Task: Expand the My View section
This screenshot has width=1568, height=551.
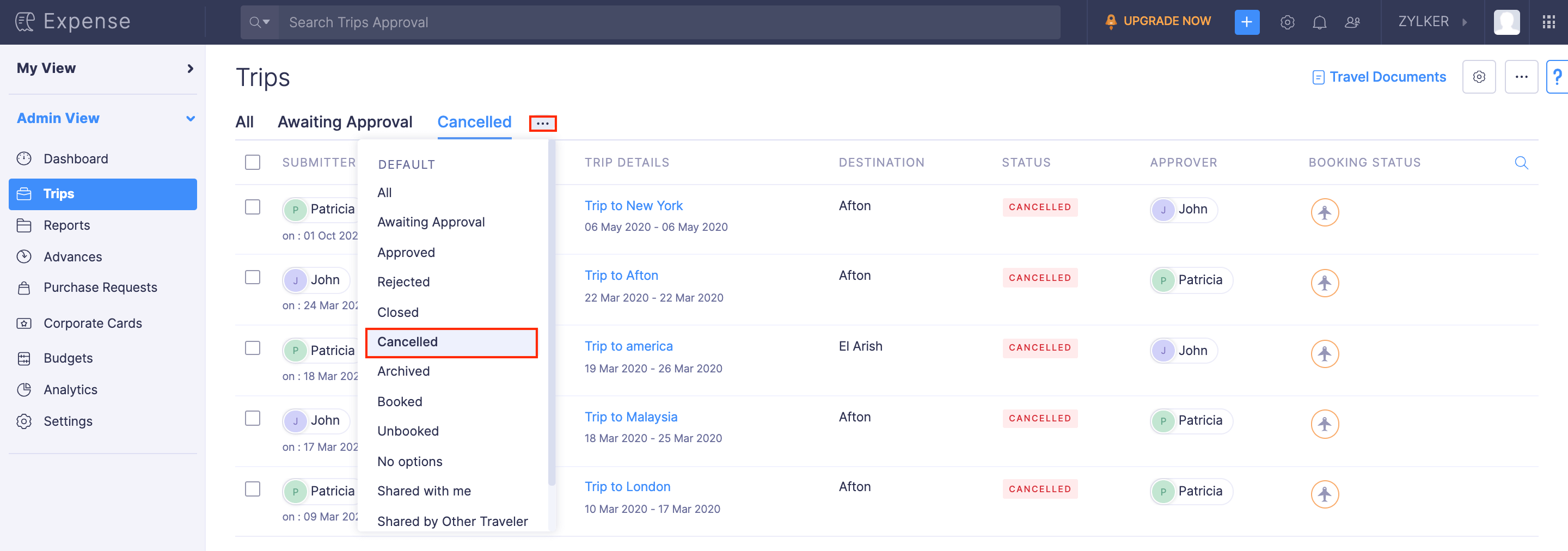Action: tap(190, 68)
